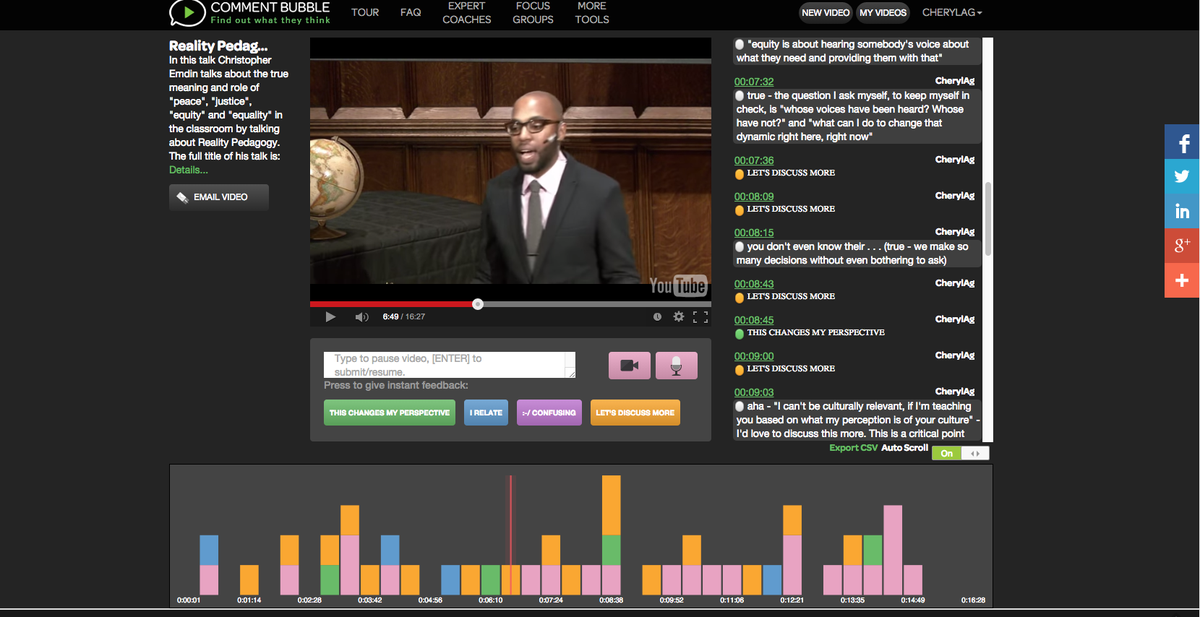Open the Details... link
This screenshot has height=617, width=1200.
click(x=188, y=170)
